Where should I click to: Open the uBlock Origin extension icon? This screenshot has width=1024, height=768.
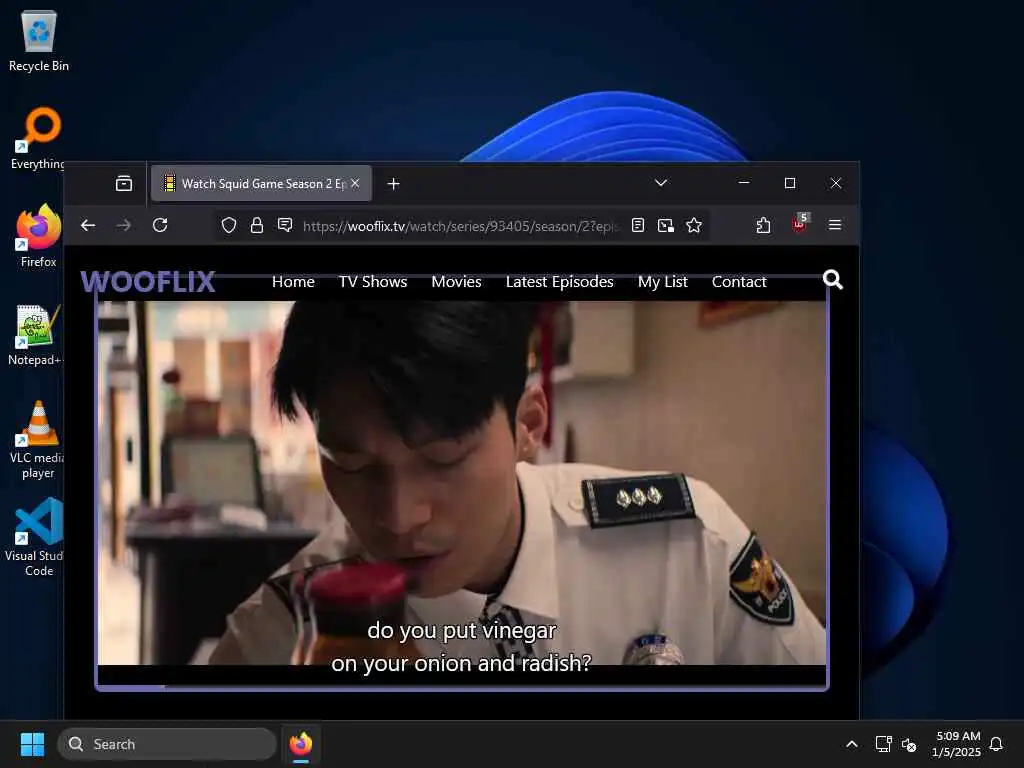point(800,223)
